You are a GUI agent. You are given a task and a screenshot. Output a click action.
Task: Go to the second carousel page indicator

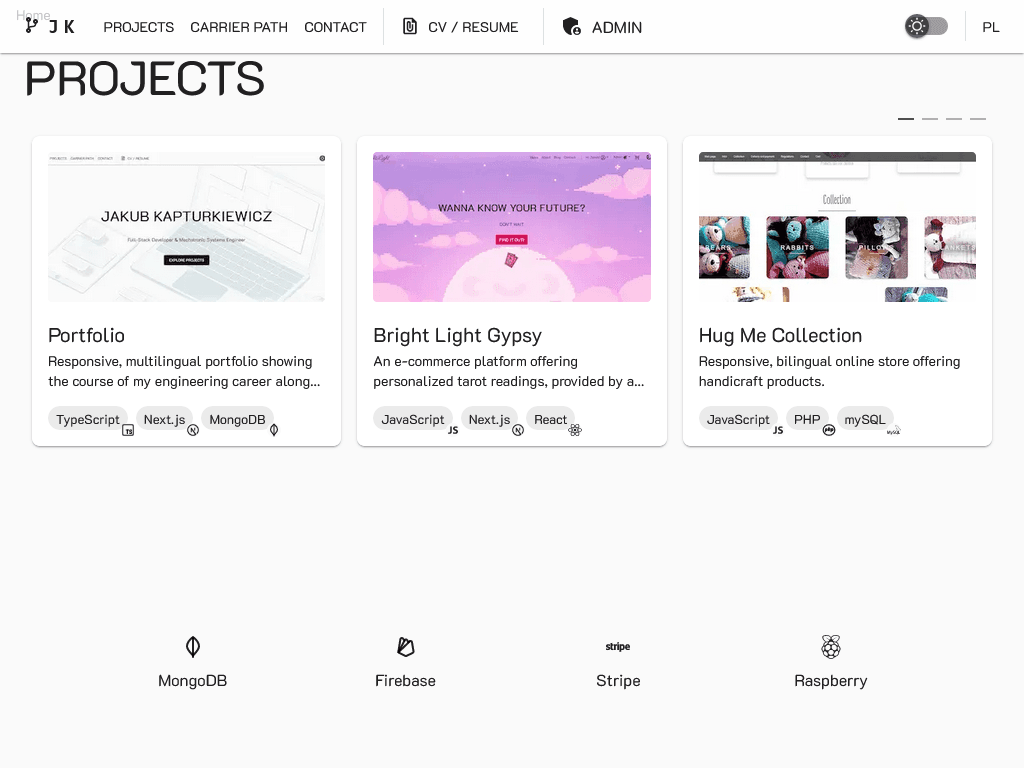[x=930, y=119]
